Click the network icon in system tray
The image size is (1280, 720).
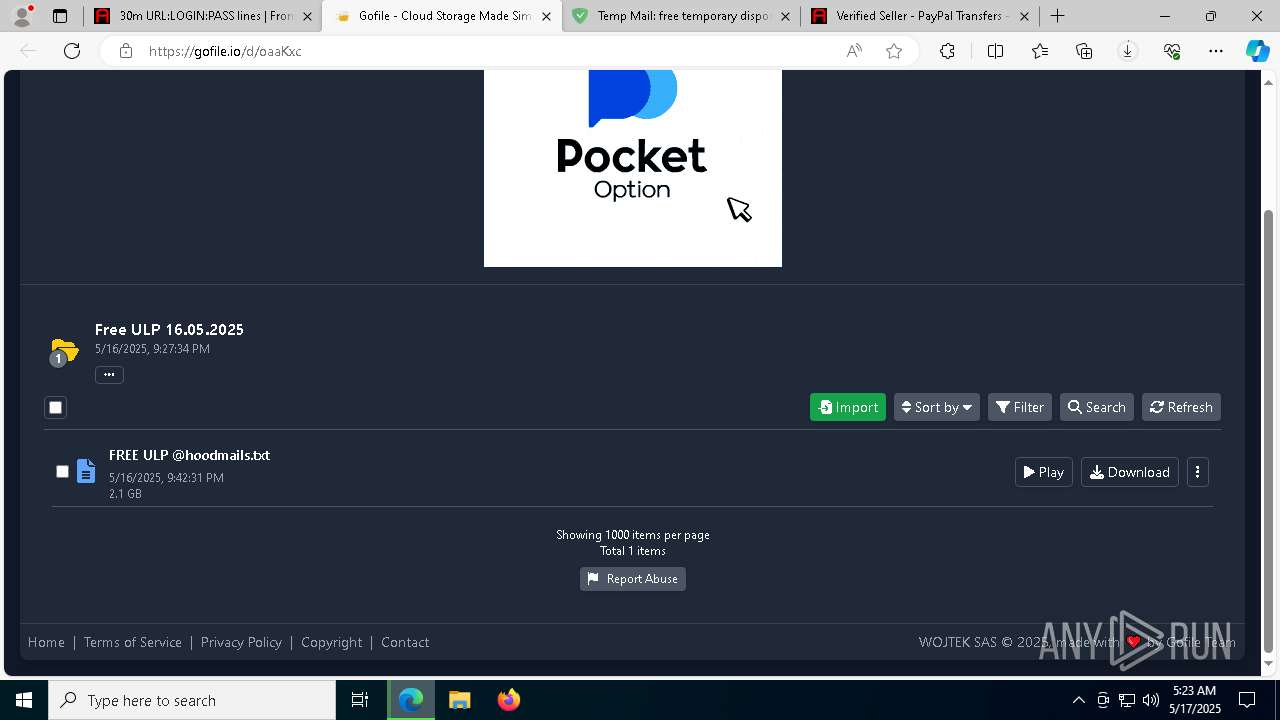pyautogui.click(x=1127, y=700)
